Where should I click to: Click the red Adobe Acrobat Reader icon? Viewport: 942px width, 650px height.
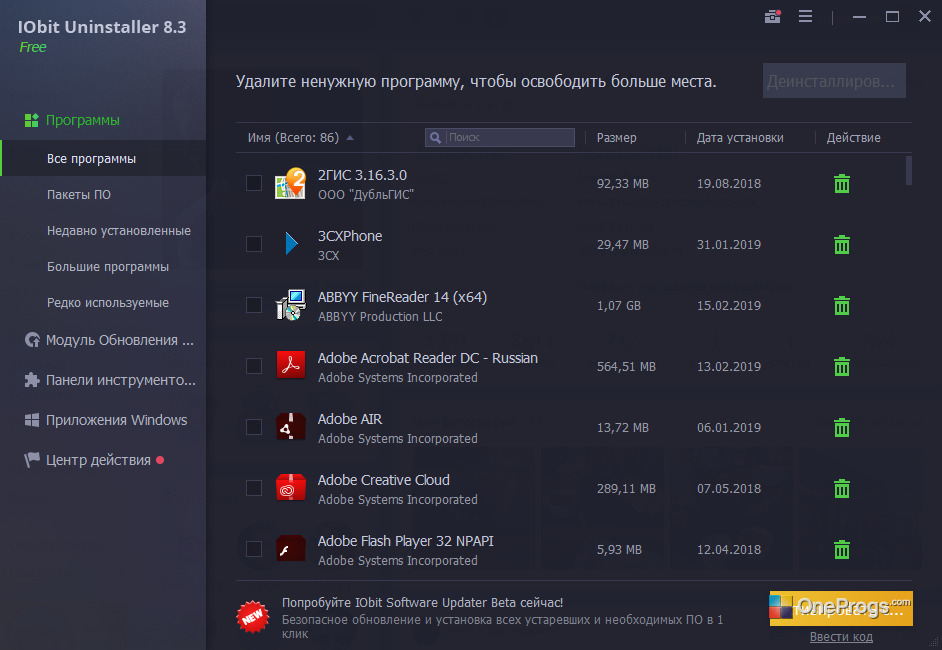291,366
